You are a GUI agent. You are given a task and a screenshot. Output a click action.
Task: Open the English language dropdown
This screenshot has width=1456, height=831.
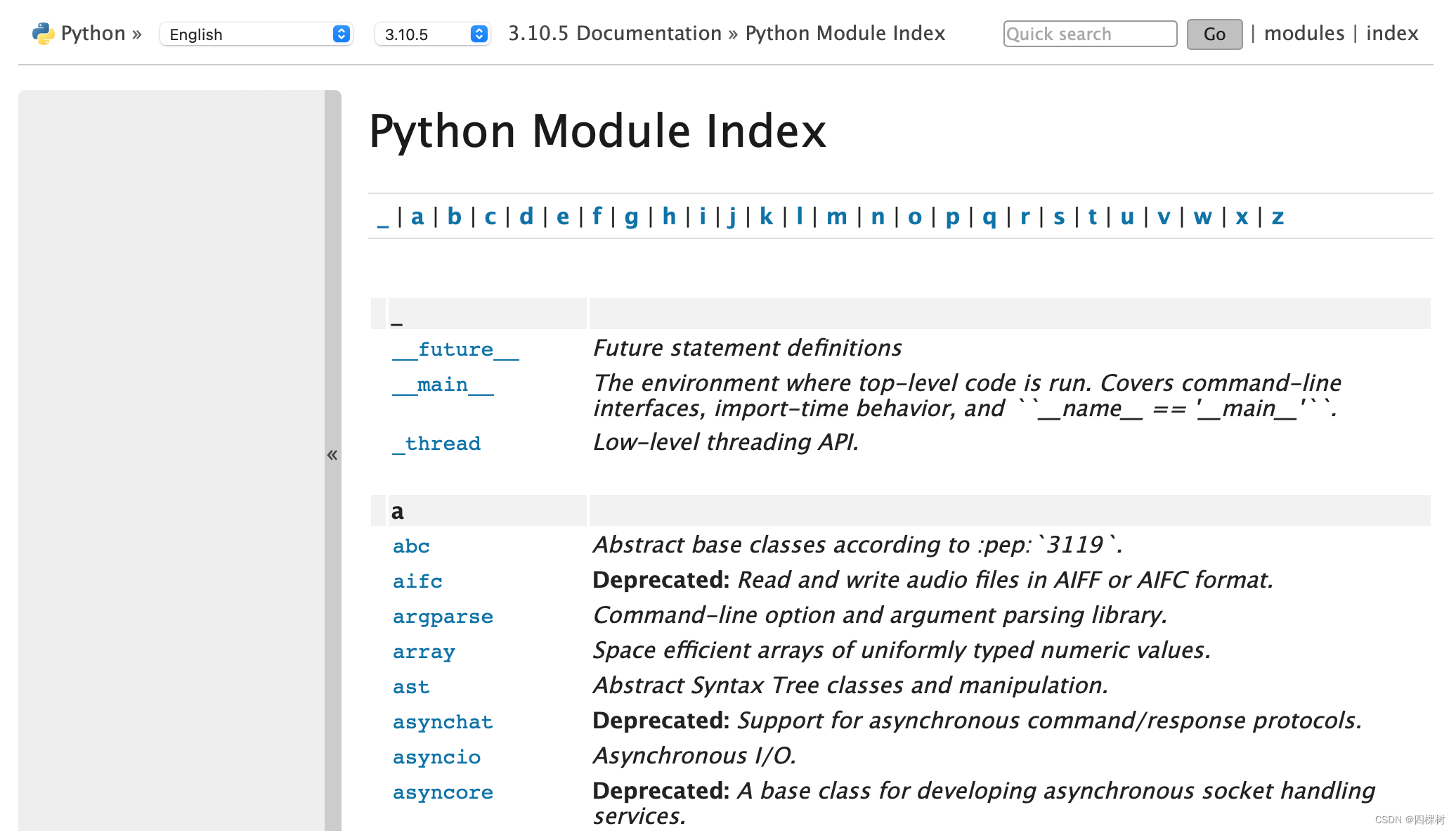[256, 34]
